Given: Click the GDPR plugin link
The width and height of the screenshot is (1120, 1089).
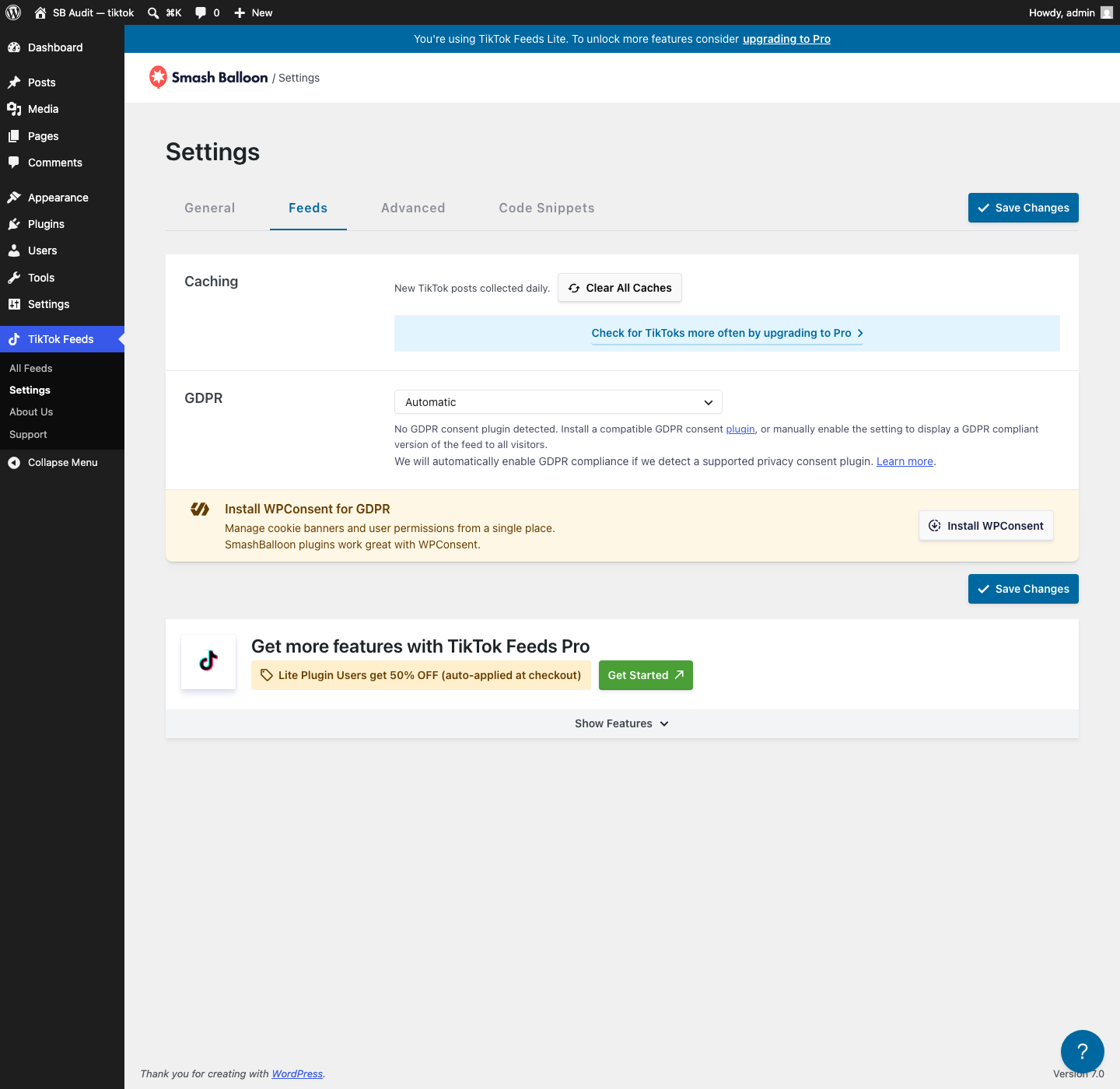Looking at the screenshot, I should [740, 429].
